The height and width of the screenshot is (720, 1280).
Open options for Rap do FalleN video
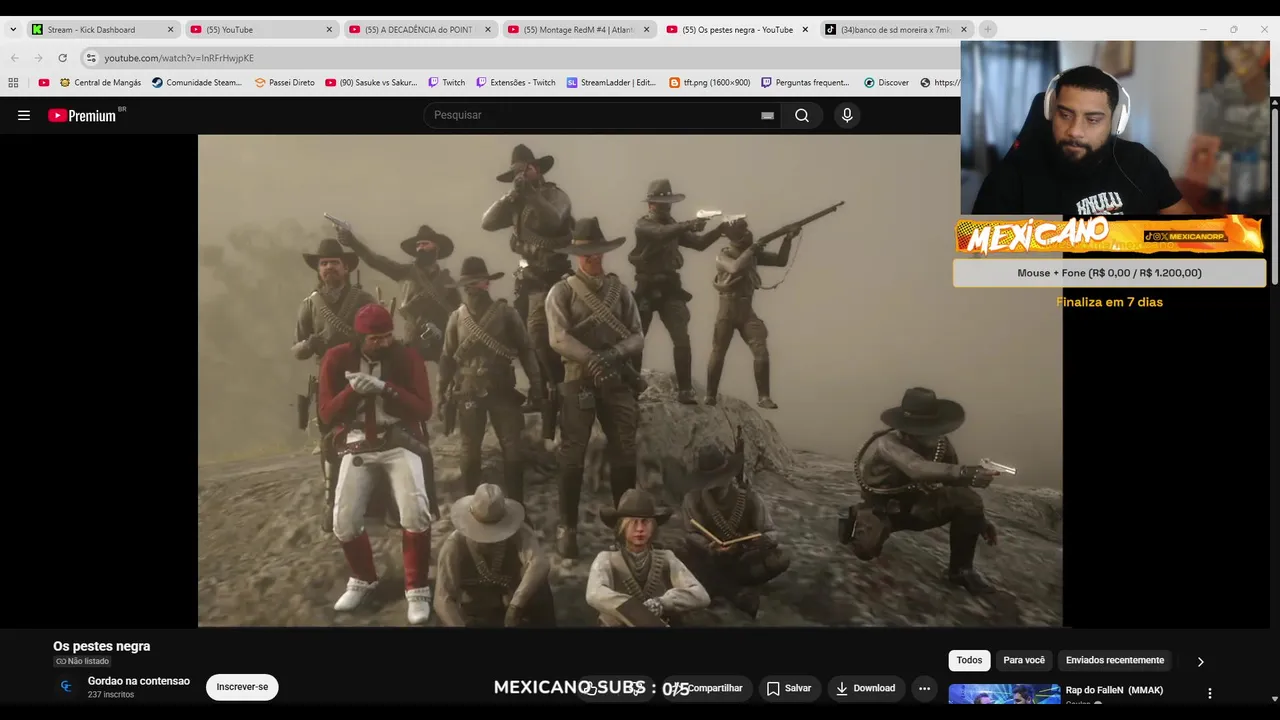[1209, 693]
